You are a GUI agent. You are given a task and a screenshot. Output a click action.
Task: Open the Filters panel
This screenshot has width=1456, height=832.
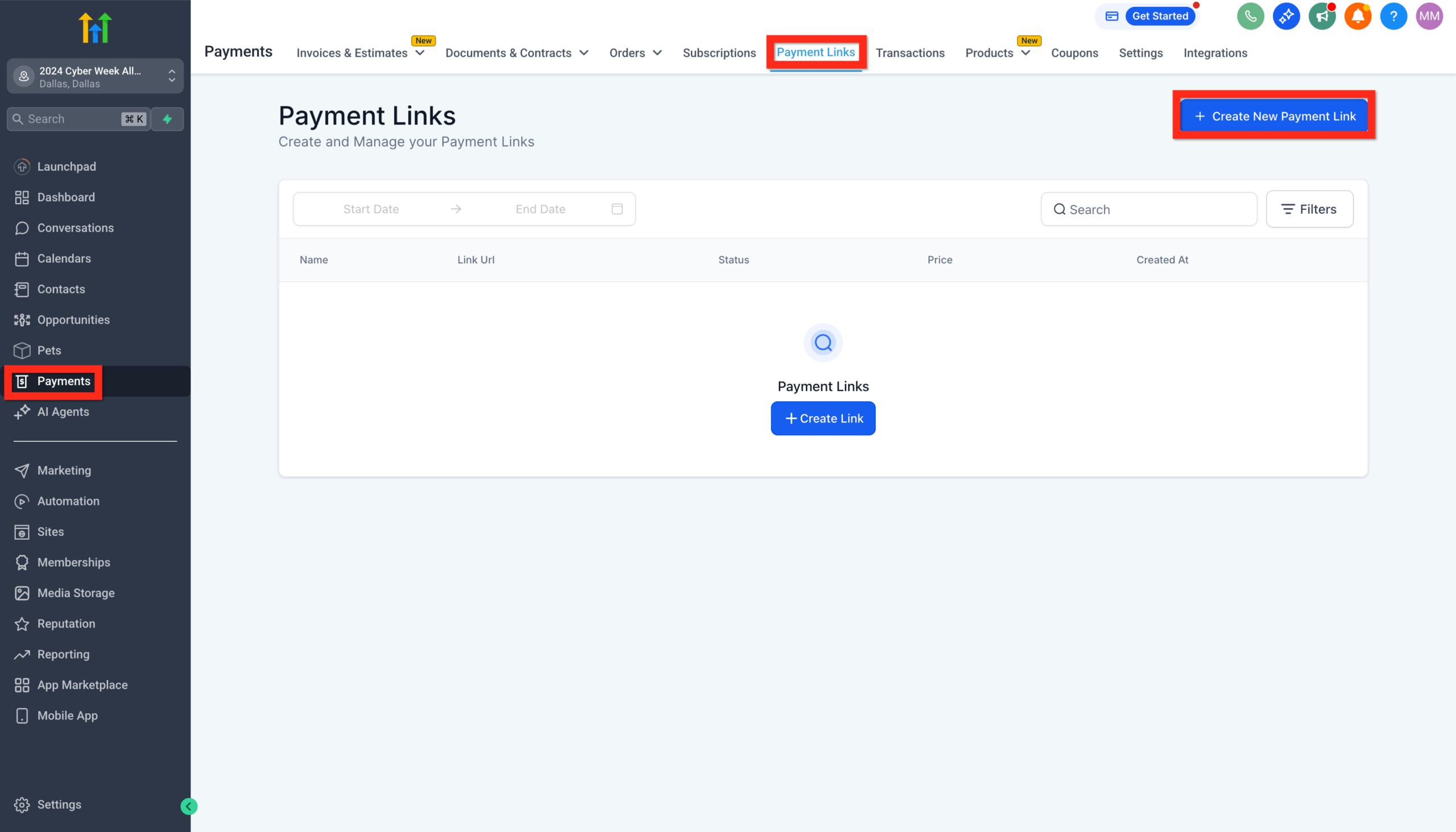[1309, 209]
